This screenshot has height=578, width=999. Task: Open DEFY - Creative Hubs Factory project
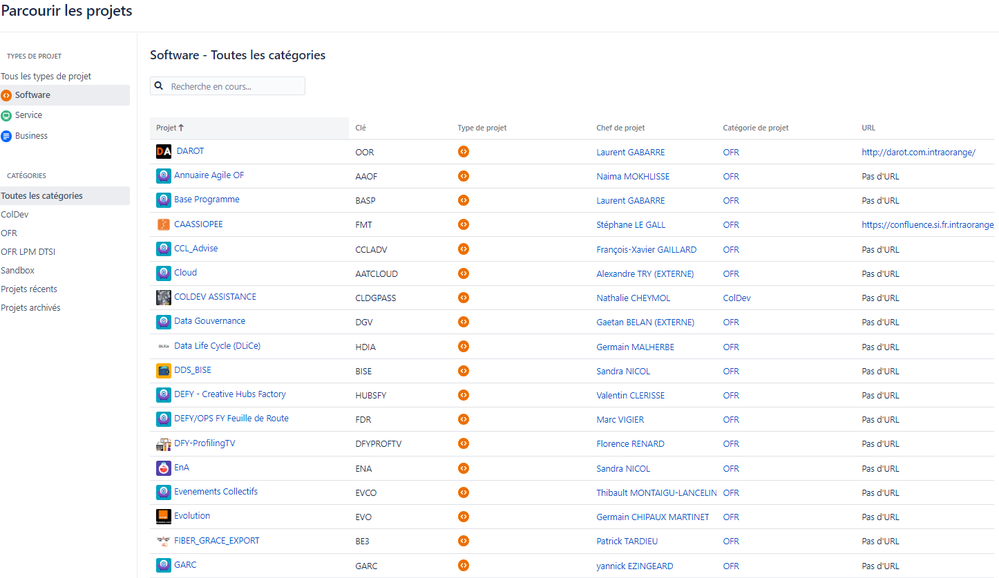click(230, 394)
